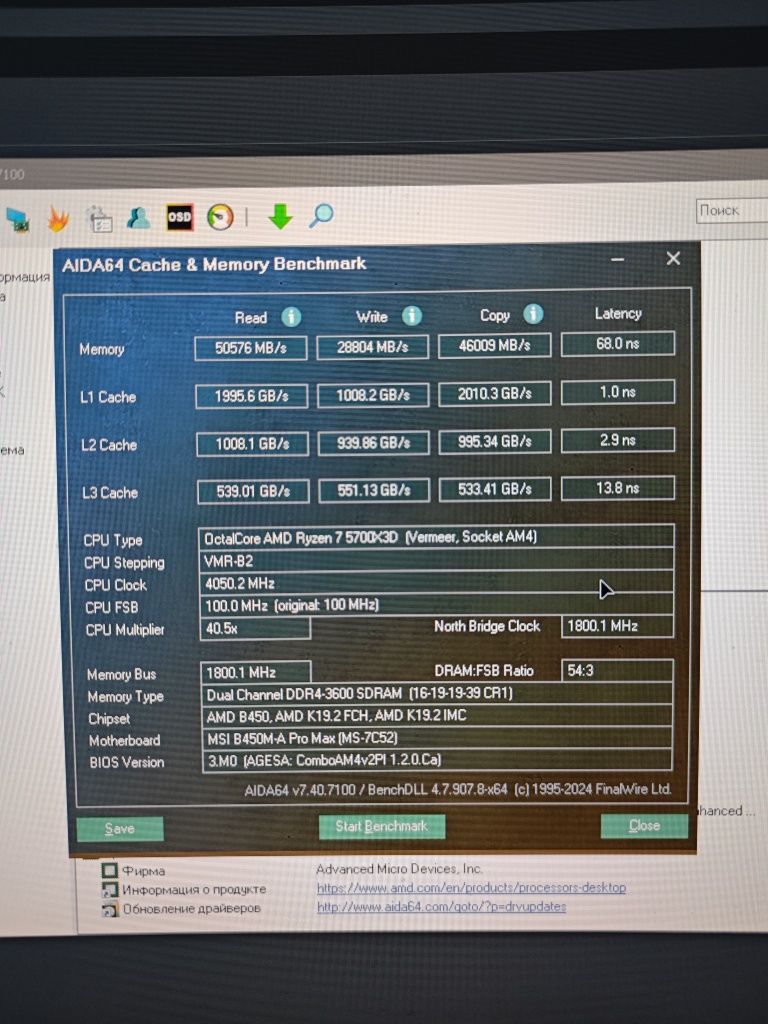Show info for Read column
Image resolution: width=768 pixels, height=1024 pixels.
pos(291,317)
